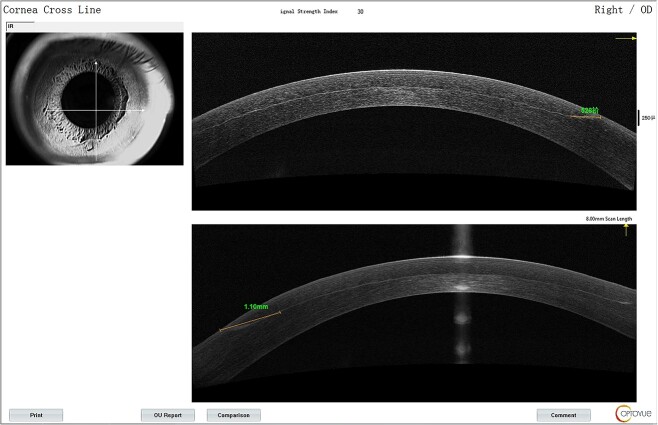Click the Right / OD eye label
The width and height of the screenshot is (658, 425).
(x=623, y=10)
